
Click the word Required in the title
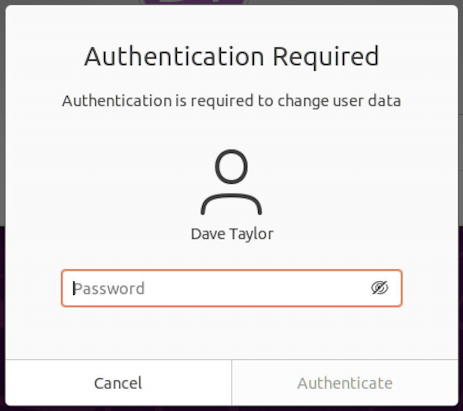tap(326, 56)
